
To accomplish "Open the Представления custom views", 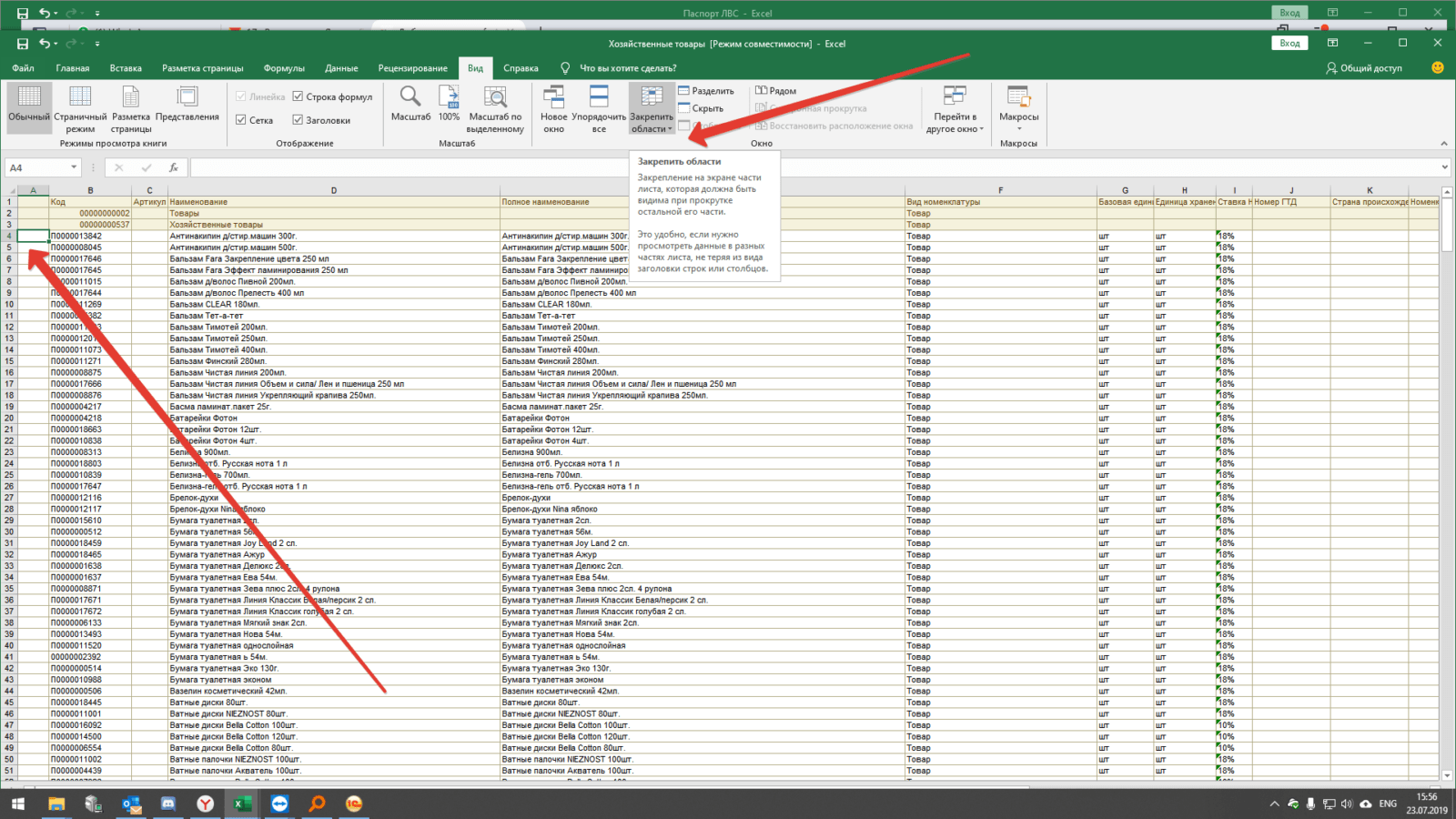I will (187, 106).
